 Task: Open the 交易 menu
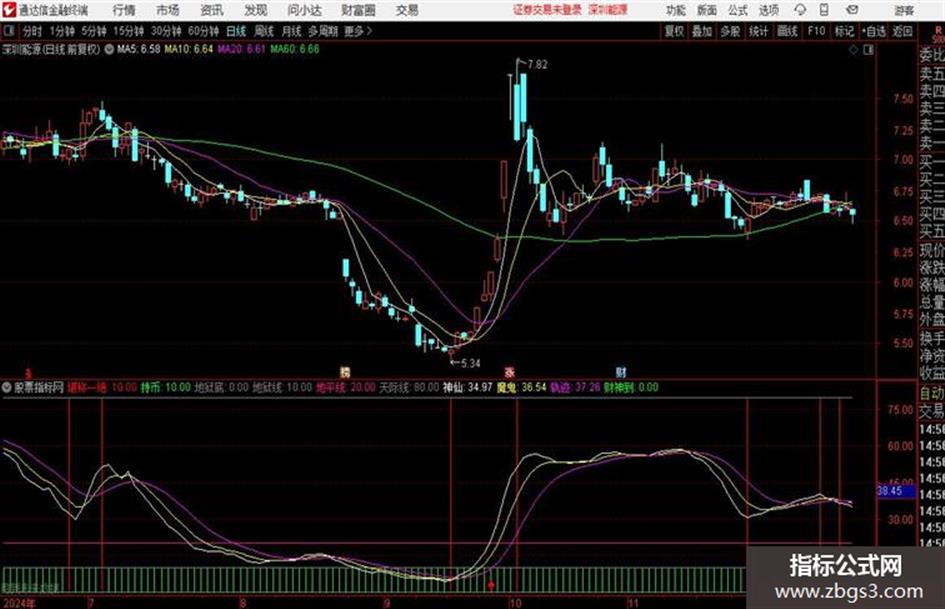(x=407, y=10)
